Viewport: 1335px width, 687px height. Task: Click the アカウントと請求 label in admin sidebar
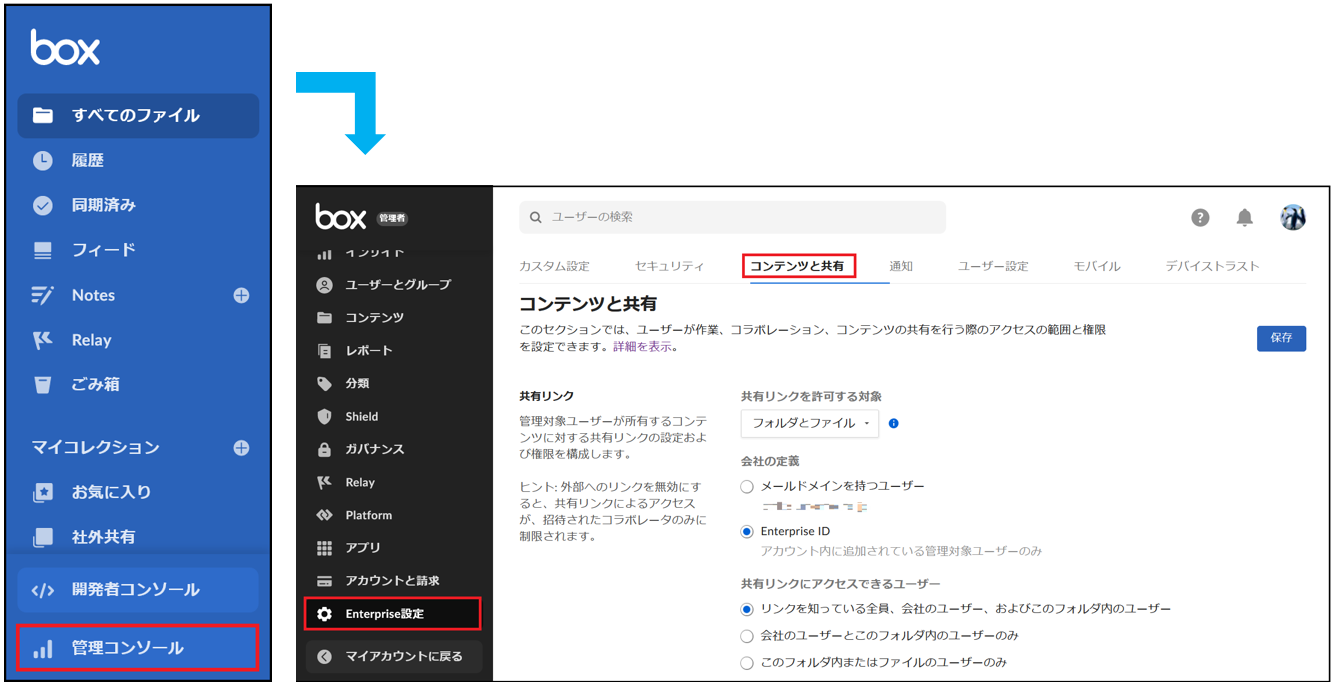coord(392,581)
